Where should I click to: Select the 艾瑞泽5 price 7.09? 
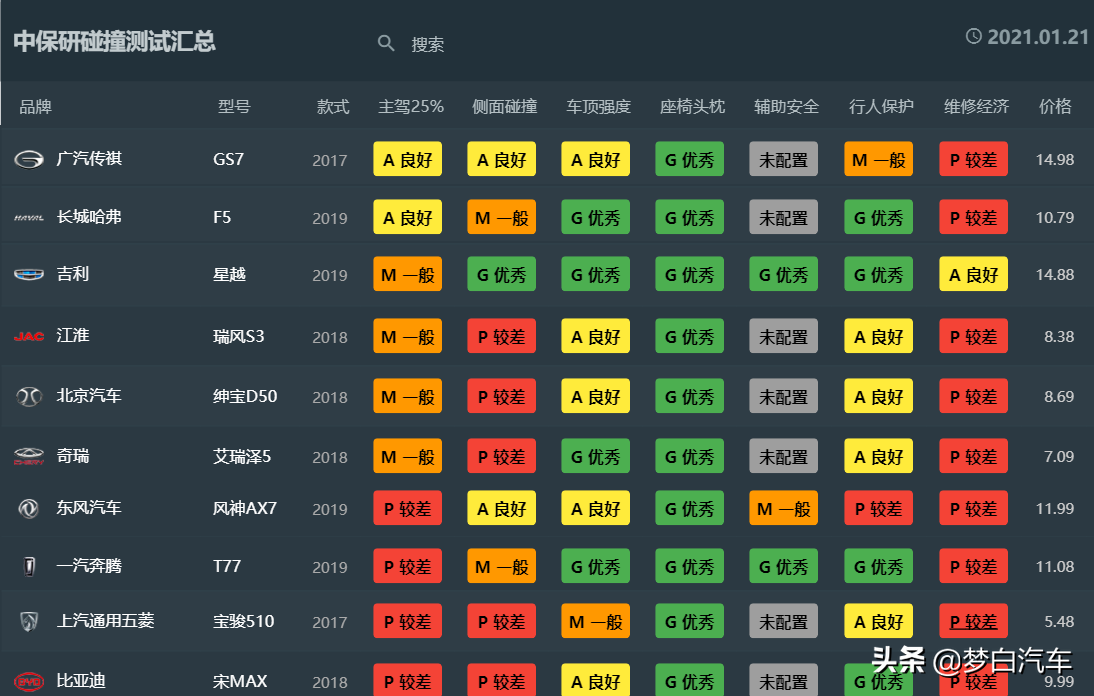click(1059, 457)
